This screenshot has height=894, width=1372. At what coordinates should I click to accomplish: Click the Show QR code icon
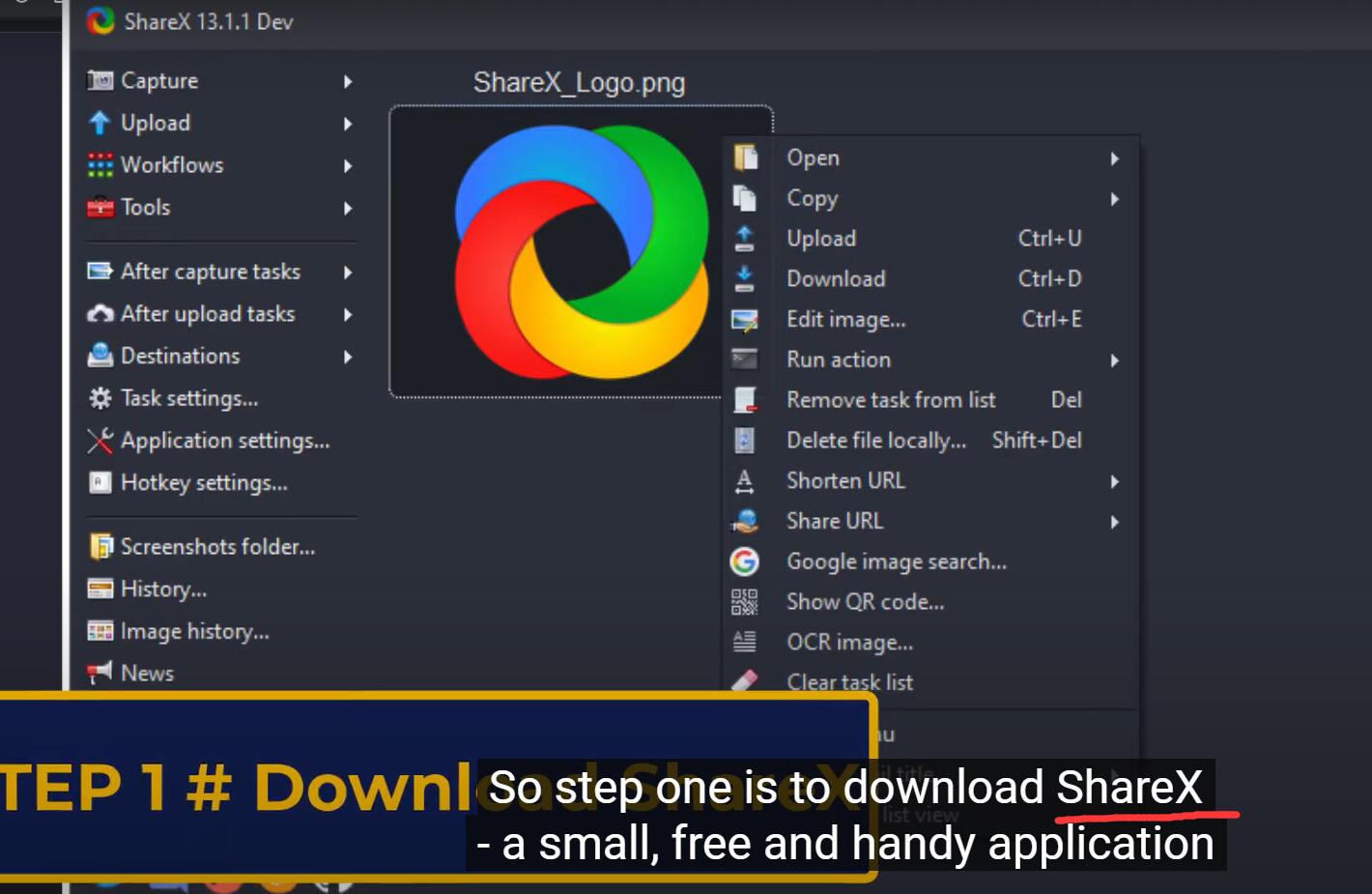click(x=744, y=602)
